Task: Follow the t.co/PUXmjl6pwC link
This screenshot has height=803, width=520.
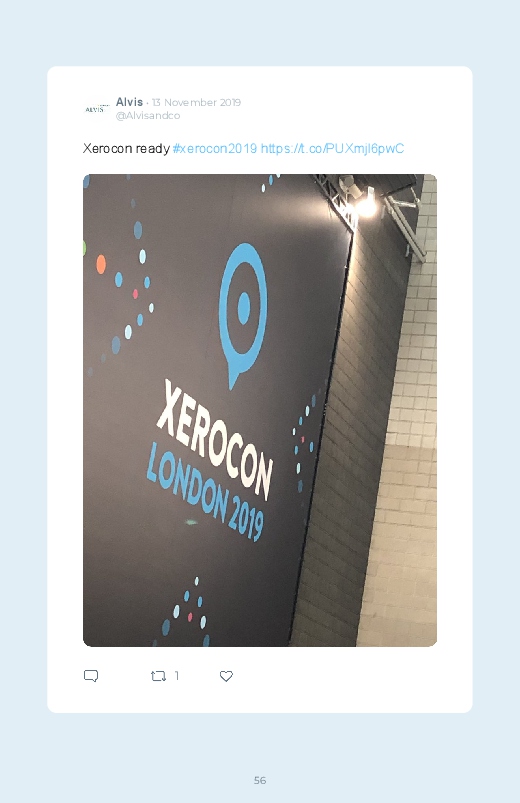Action: 332,149
